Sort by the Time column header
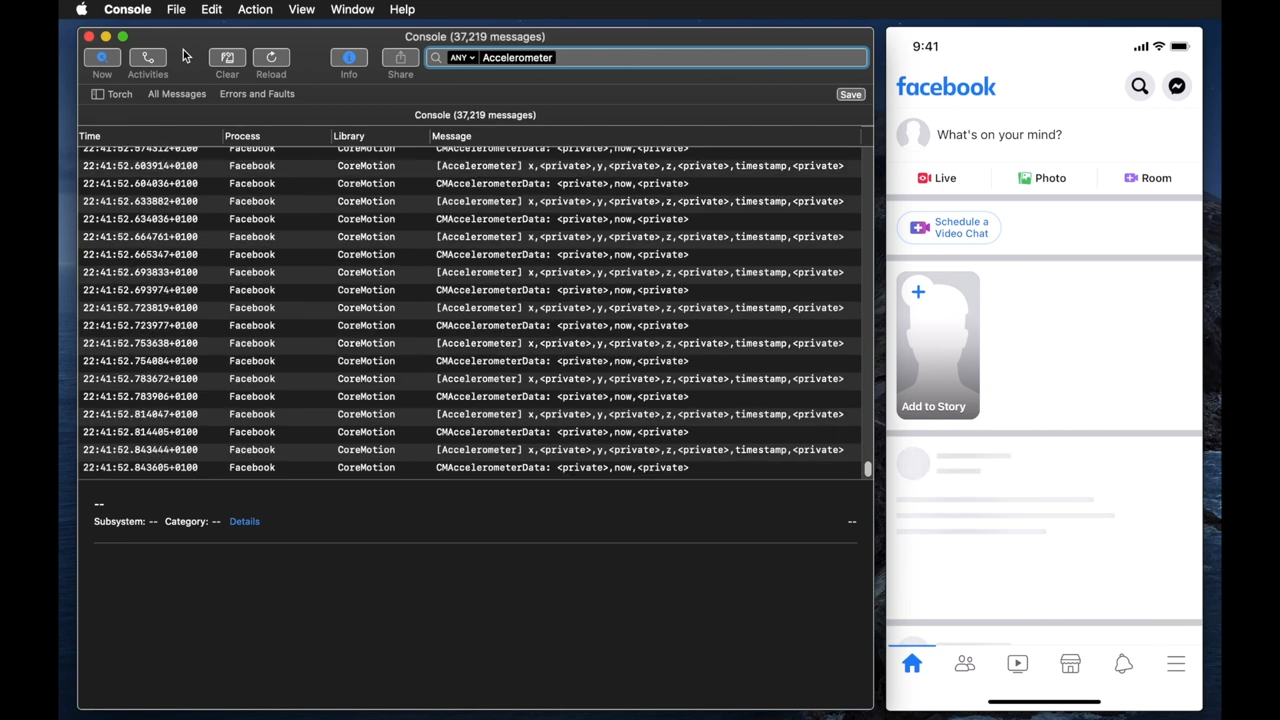 click(150, 136)
